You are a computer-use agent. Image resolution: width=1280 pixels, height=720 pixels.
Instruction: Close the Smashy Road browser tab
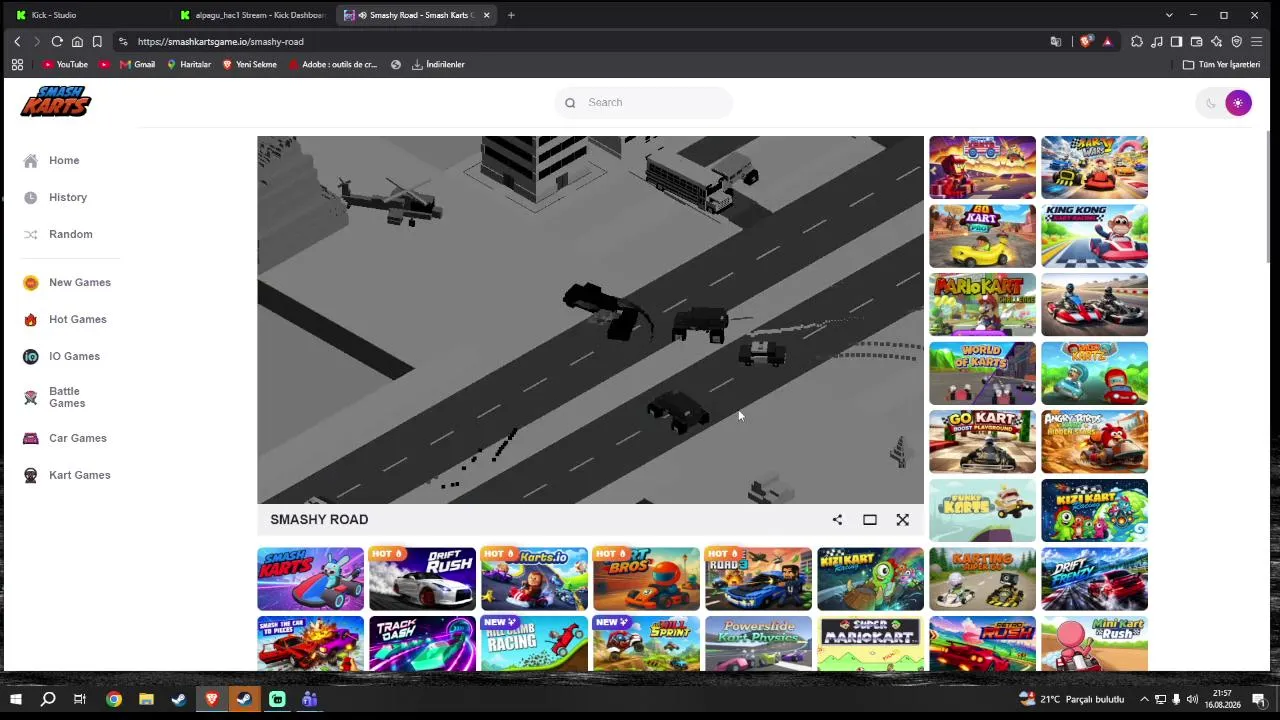tap(487, 15)
